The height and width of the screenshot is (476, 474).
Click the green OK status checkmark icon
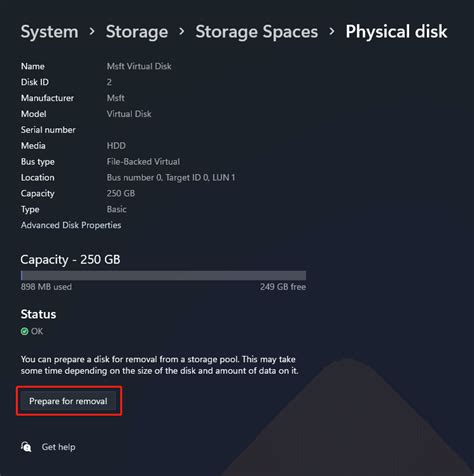pos(24,331)
